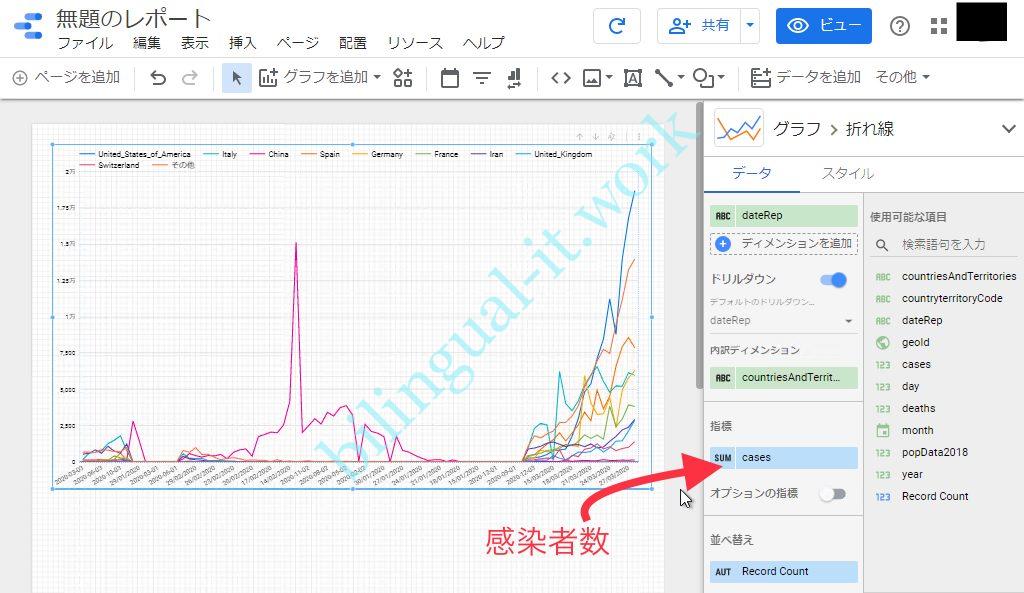Click the refresh data button

[616, 26]
